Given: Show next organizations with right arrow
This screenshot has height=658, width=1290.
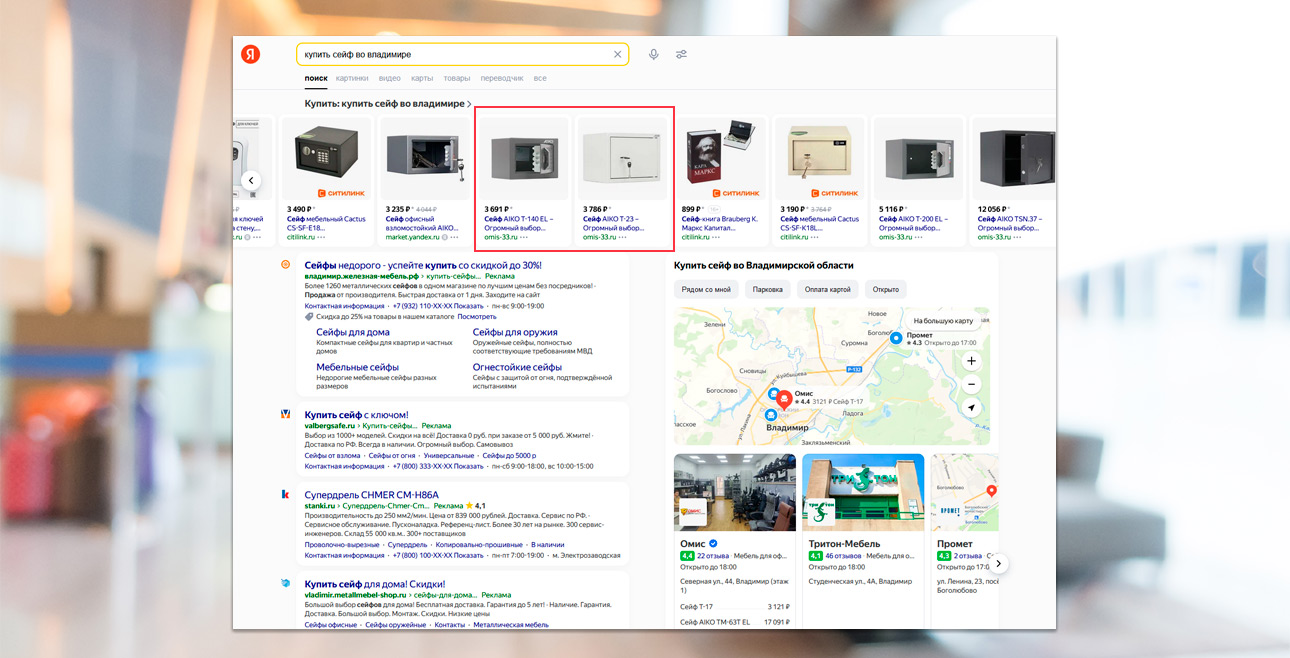Looking at the screenshot, I should tap(998, 564).
